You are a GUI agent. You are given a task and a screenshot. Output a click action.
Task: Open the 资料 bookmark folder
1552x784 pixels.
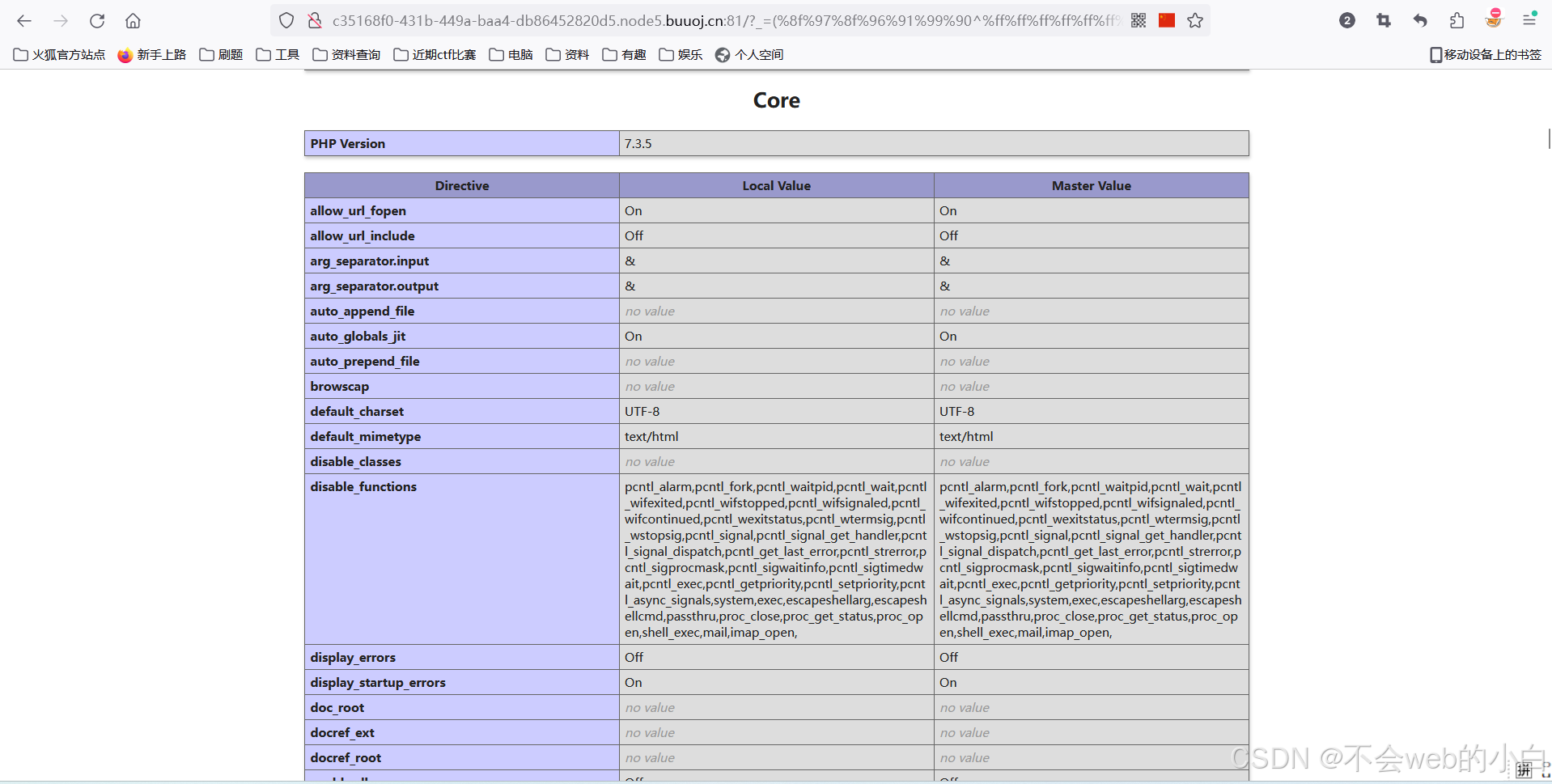[x=568, y=55]
